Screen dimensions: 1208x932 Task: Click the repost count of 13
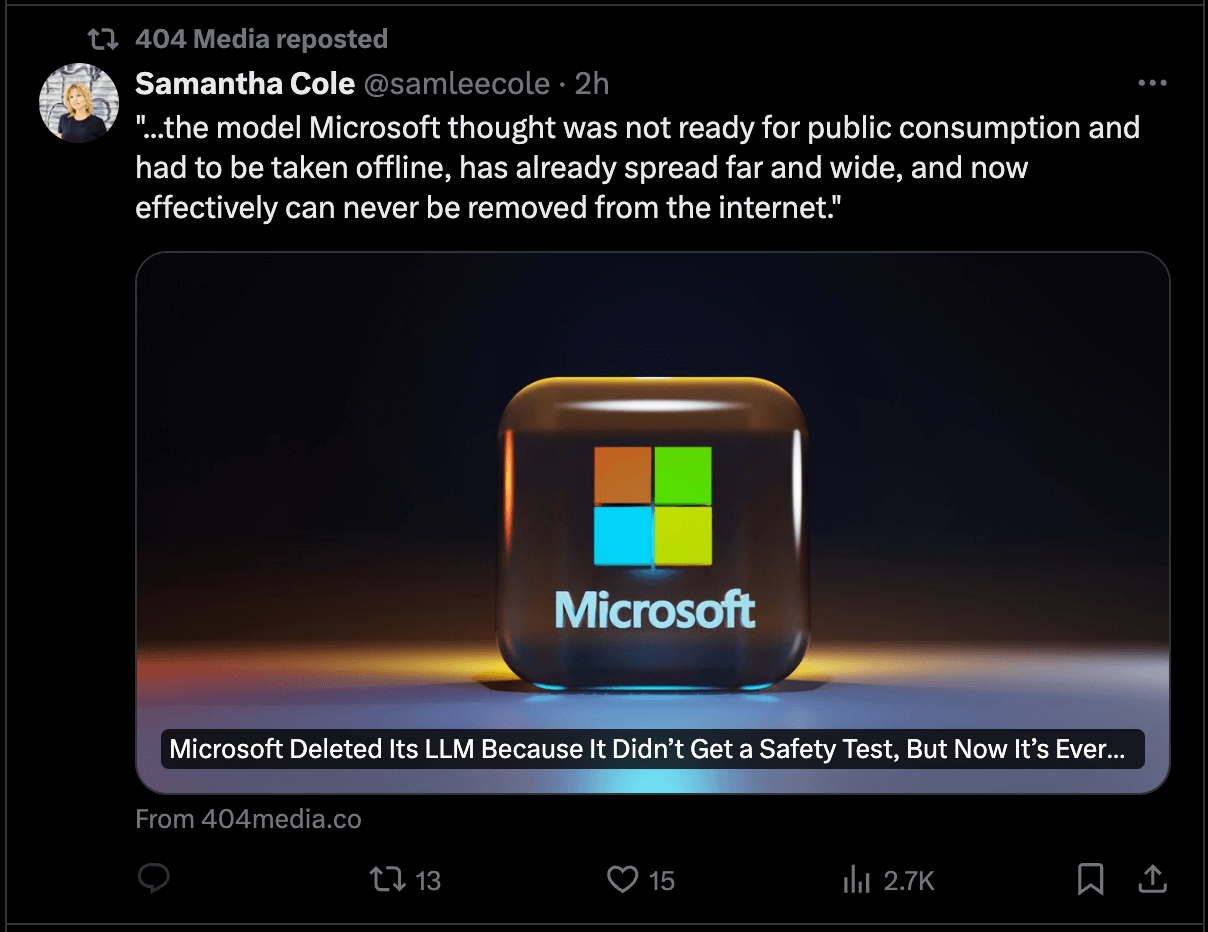[x=428, y=880]
